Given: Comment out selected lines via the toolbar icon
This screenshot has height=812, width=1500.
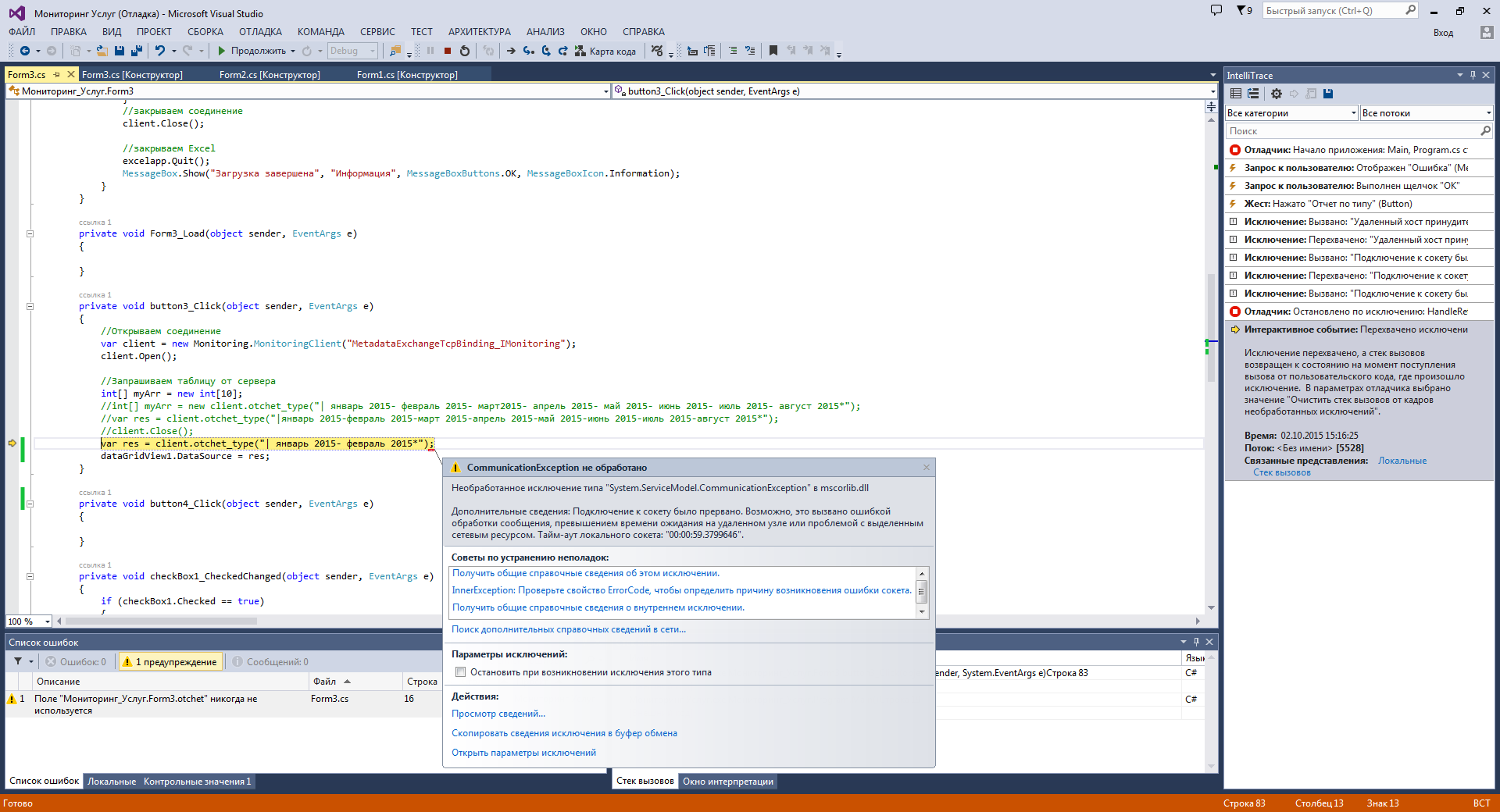Looking at the screenshot, I should (733, 51).
